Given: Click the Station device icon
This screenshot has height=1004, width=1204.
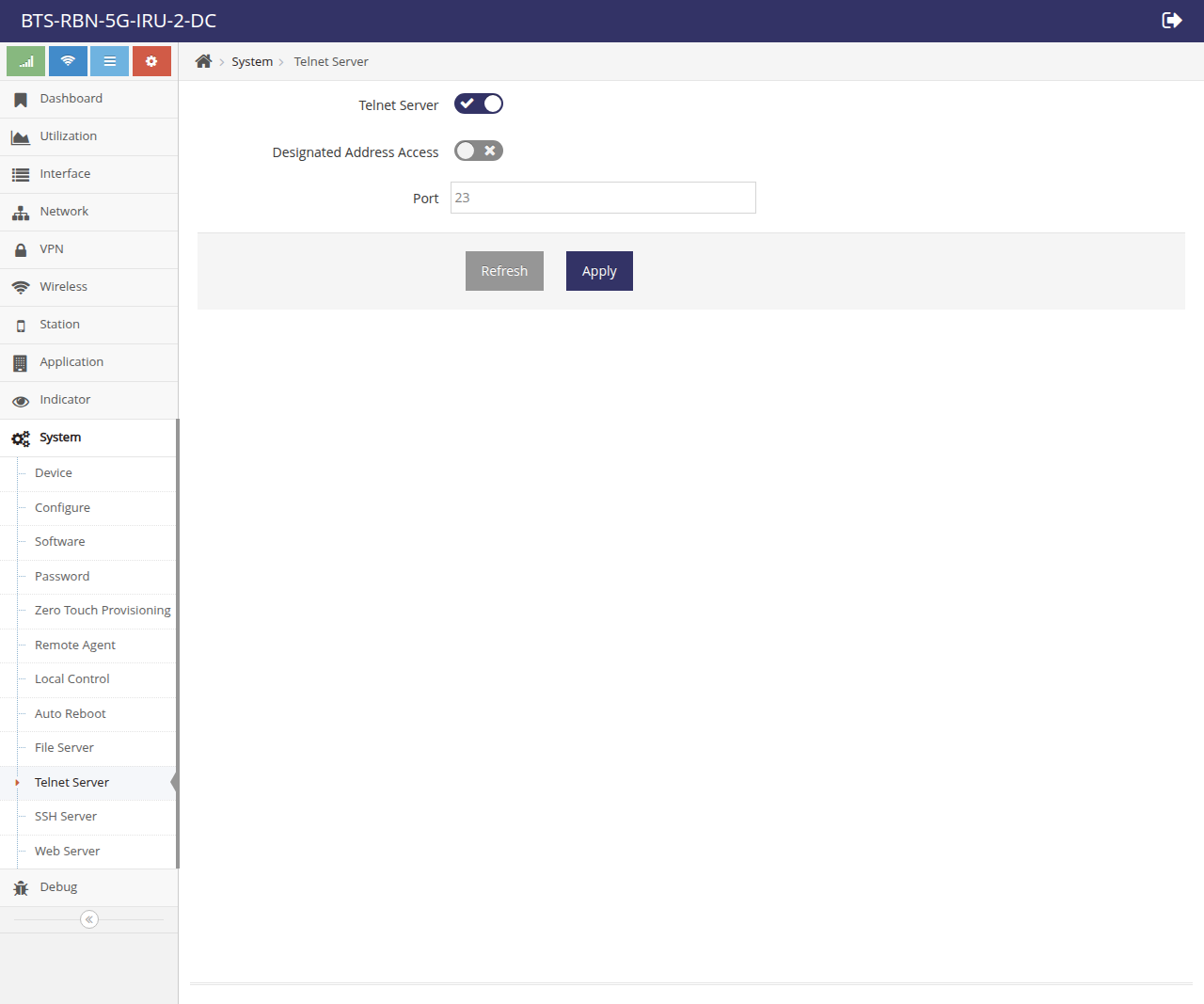Looking at the screenshot, I should click(21, 326).
